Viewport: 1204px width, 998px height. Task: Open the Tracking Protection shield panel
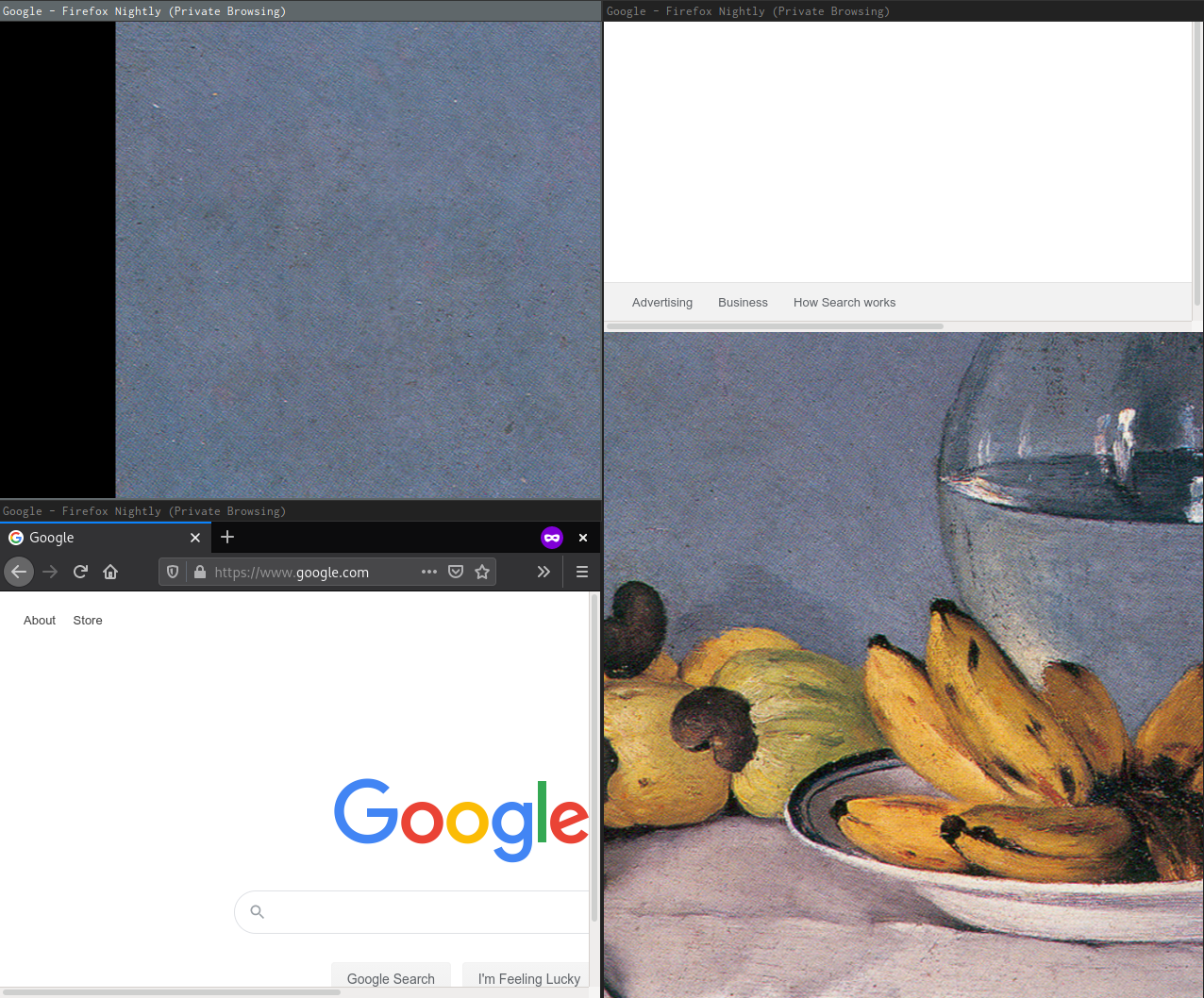point(173,572)
